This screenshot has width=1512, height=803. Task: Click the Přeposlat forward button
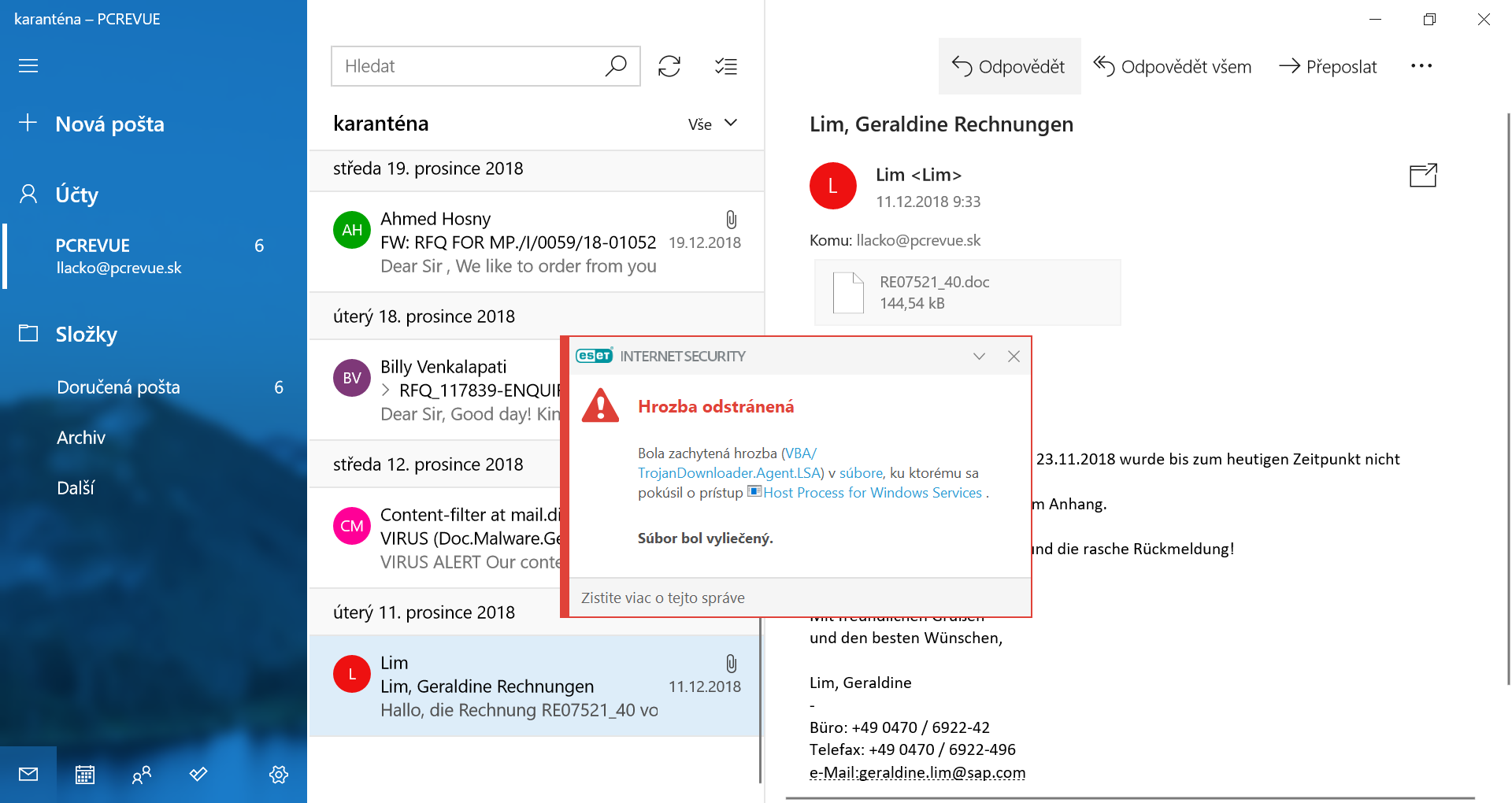(x=1329, y=67)
